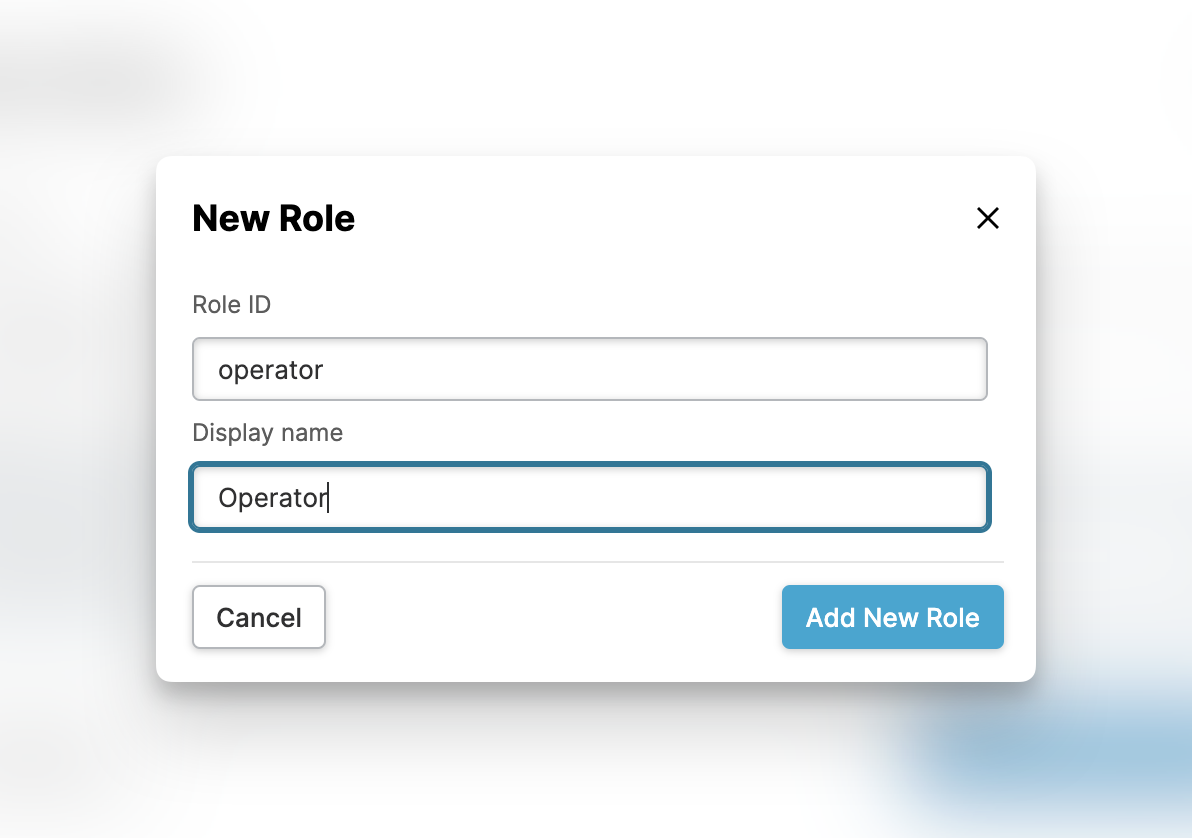Submit with Add New Role button

[892, 617]
